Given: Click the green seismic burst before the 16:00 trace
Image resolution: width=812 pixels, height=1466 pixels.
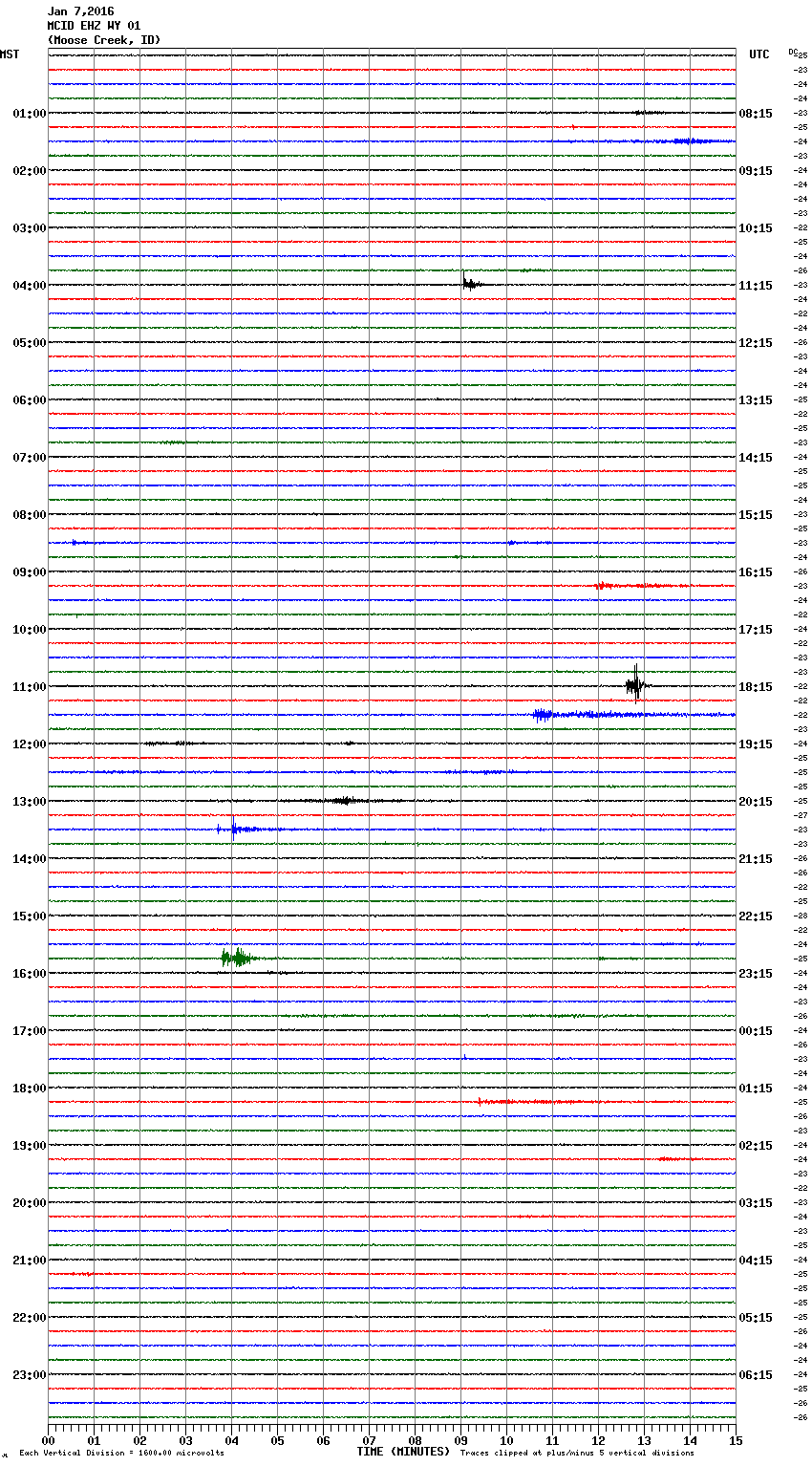Looking at the screenshot, I should click(236, 957).
